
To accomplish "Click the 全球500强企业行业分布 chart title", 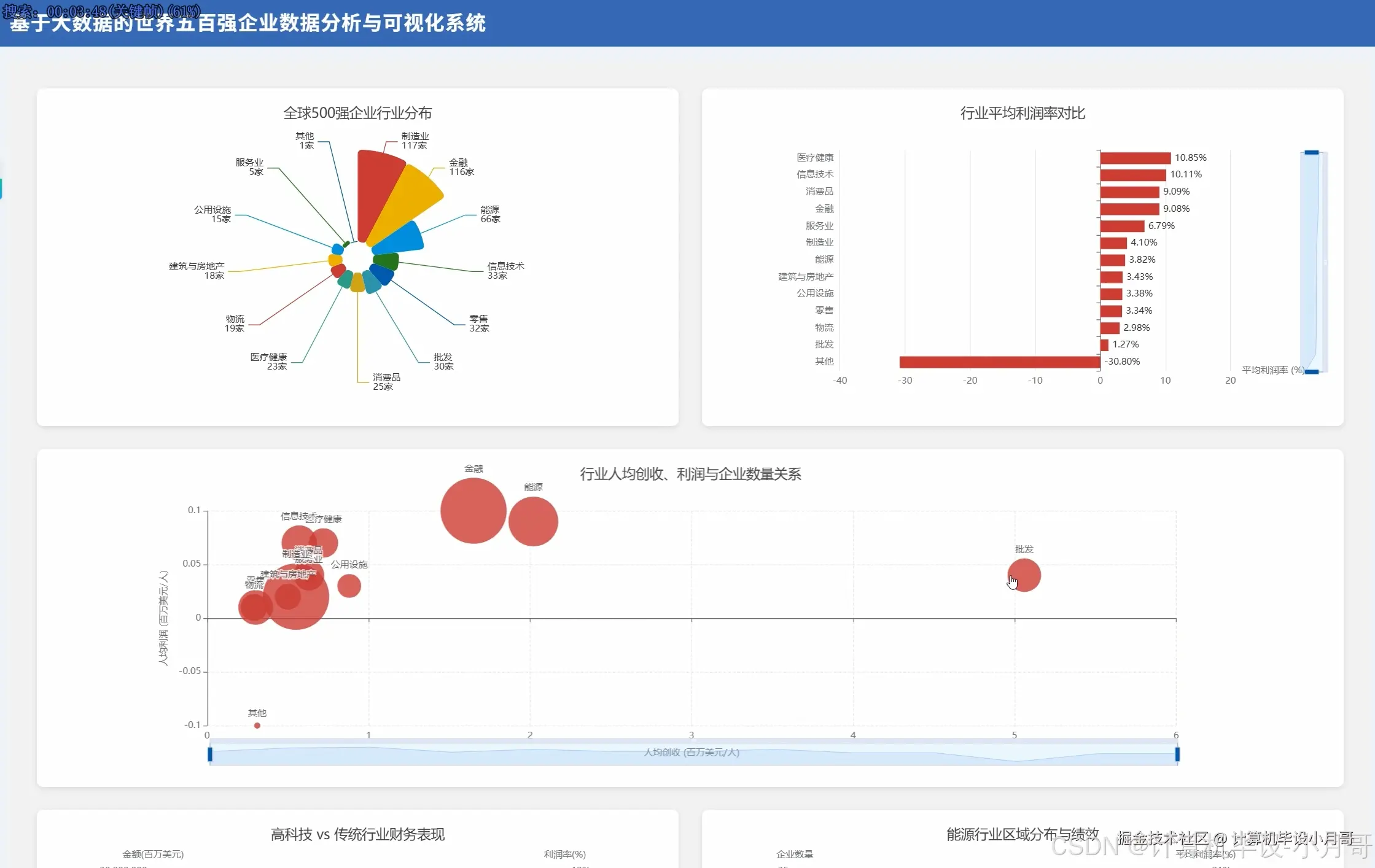I will (357, 113).
